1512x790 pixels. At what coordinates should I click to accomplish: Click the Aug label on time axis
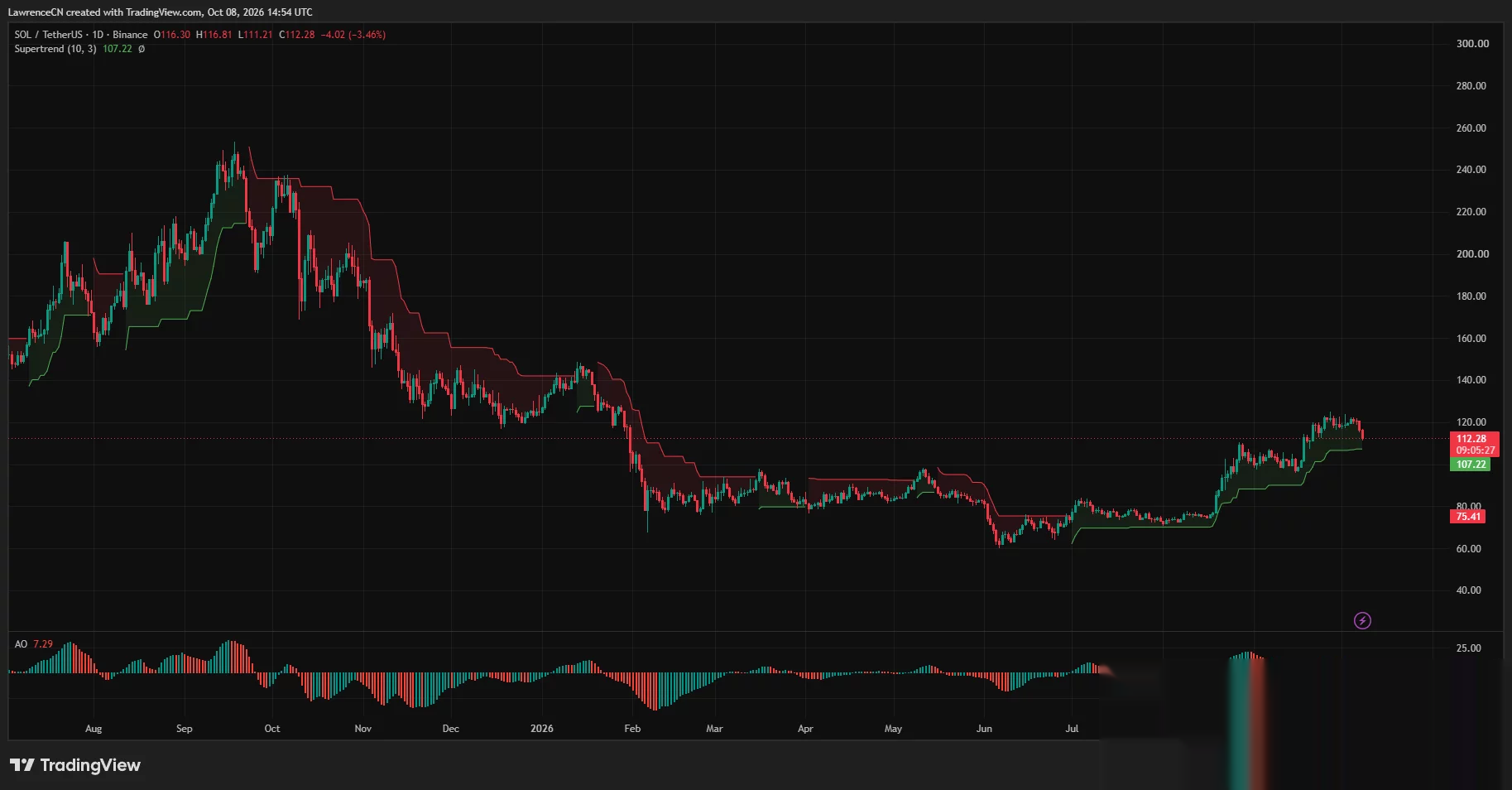(x=94, y=729)
